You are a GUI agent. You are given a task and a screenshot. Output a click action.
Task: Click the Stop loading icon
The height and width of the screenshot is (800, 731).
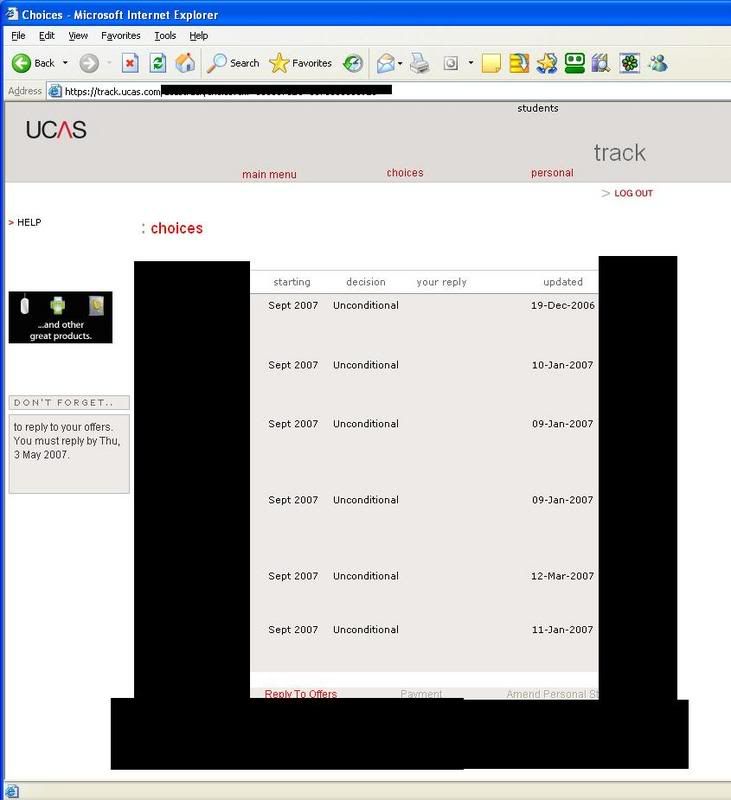pyautogui.click(x=130, y=63)
